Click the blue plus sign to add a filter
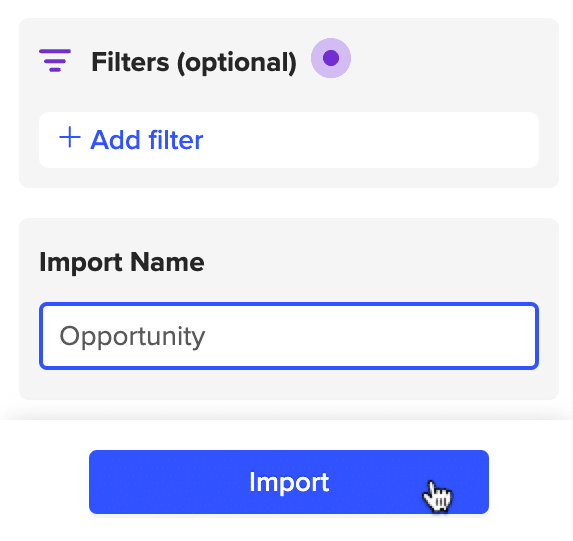This screenshot has width=573, height=541. pos(70,137)
